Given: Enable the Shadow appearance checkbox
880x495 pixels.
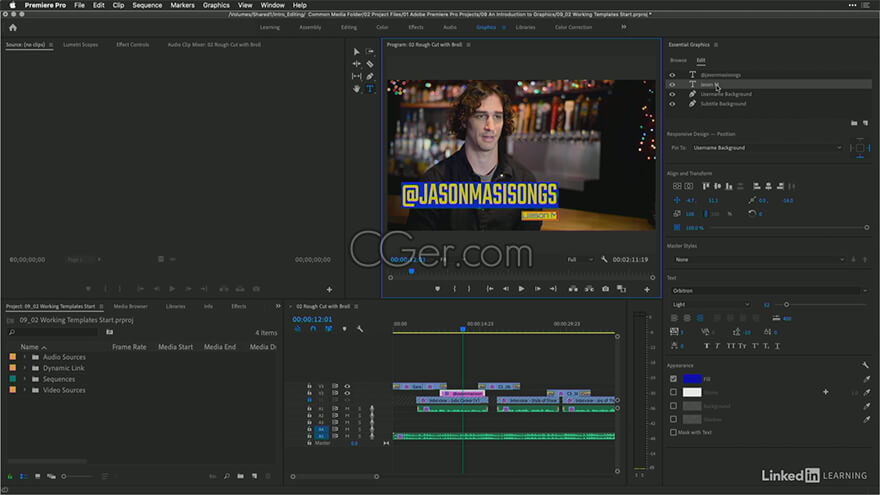Looking at the screenshot, I should (x=673, y=419).
